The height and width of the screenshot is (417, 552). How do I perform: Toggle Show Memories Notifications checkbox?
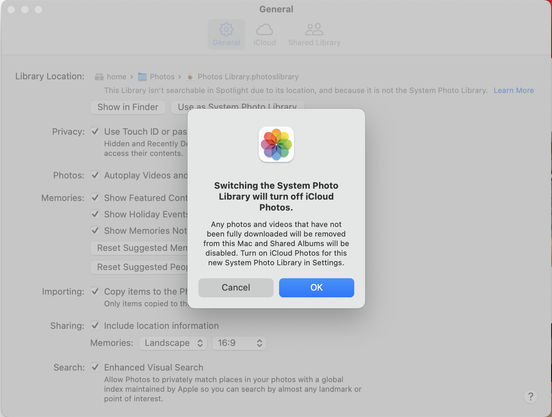(x=95, y=230)
